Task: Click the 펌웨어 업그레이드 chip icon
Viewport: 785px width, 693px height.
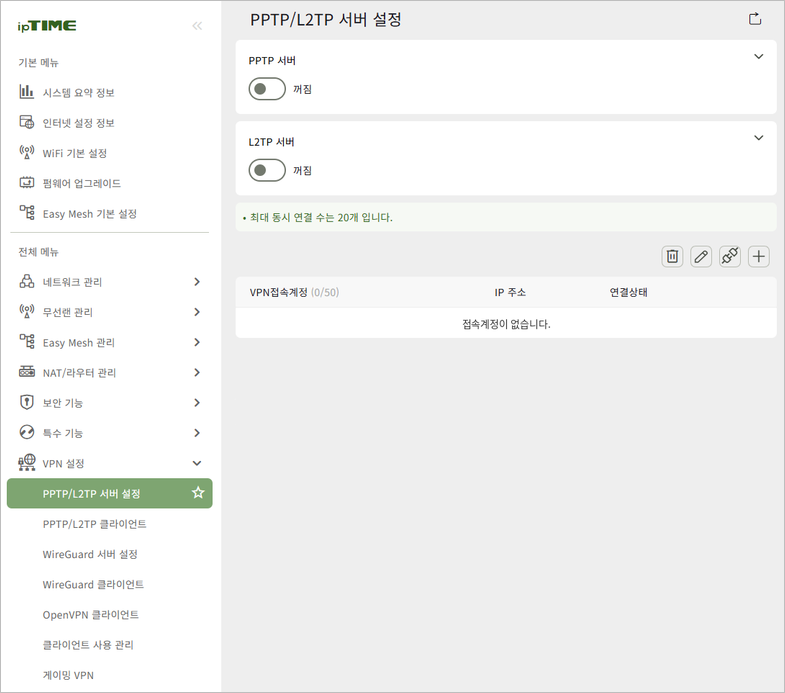Action: pos(27,183)
